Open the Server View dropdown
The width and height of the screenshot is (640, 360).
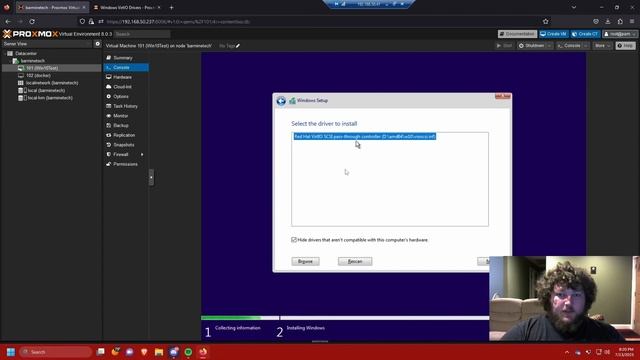[x=47, y=44]
